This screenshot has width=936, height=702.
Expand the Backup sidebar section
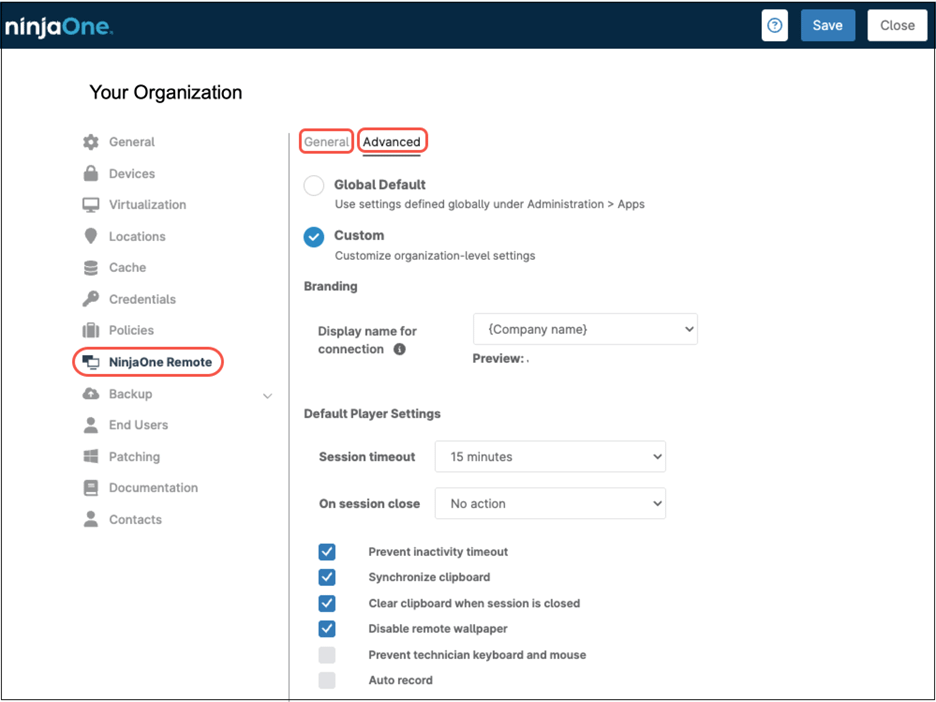266,394
